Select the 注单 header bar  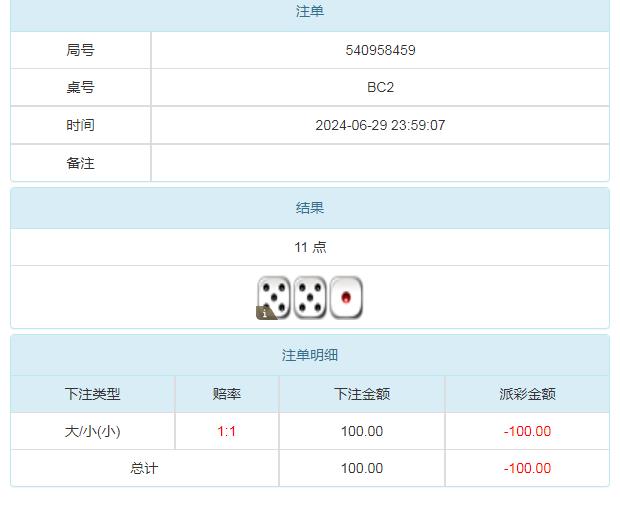click(310, 12)
